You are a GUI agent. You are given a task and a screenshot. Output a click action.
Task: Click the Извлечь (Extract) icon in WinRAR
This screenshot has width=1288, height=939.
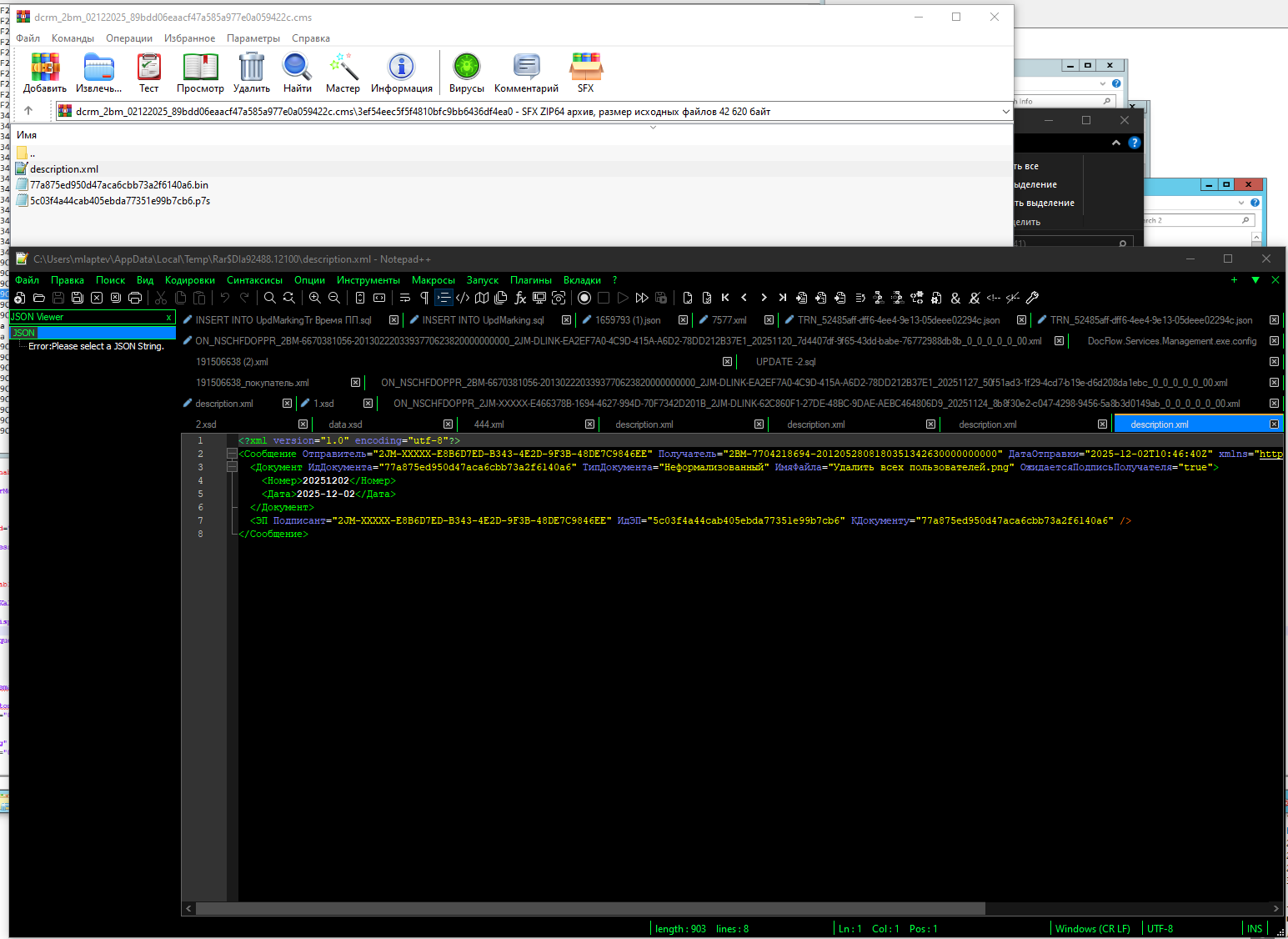98,73
